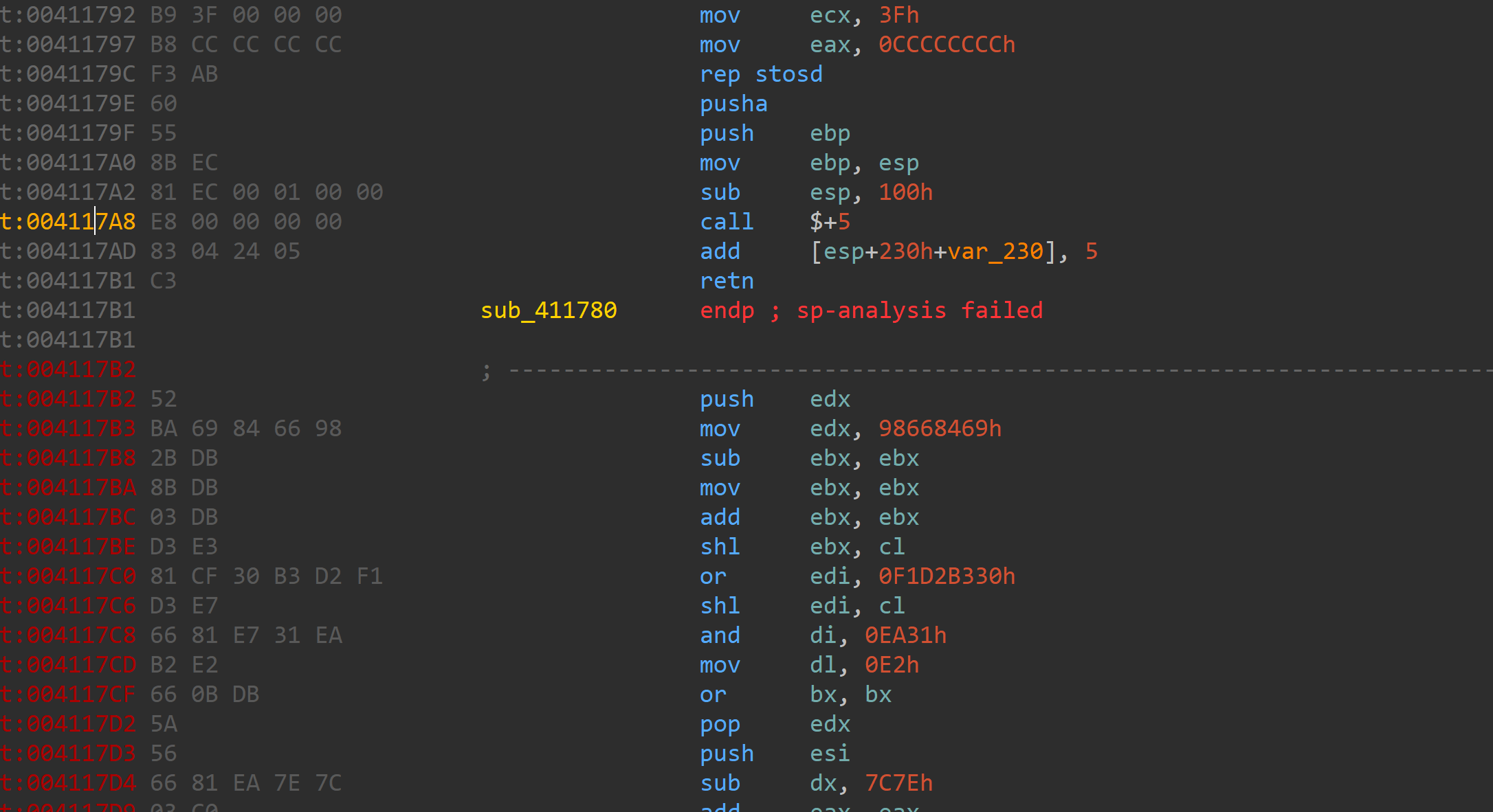The width and height of the screenshot is (1493, 812).
Task: Click the rep stosd instruction
Action: coord(760,74)
